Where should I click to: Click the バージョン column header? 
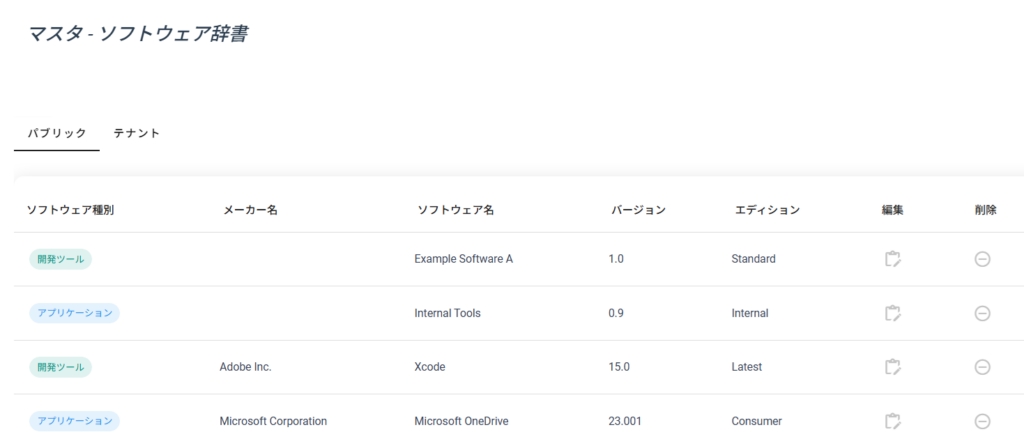(638, 210)
